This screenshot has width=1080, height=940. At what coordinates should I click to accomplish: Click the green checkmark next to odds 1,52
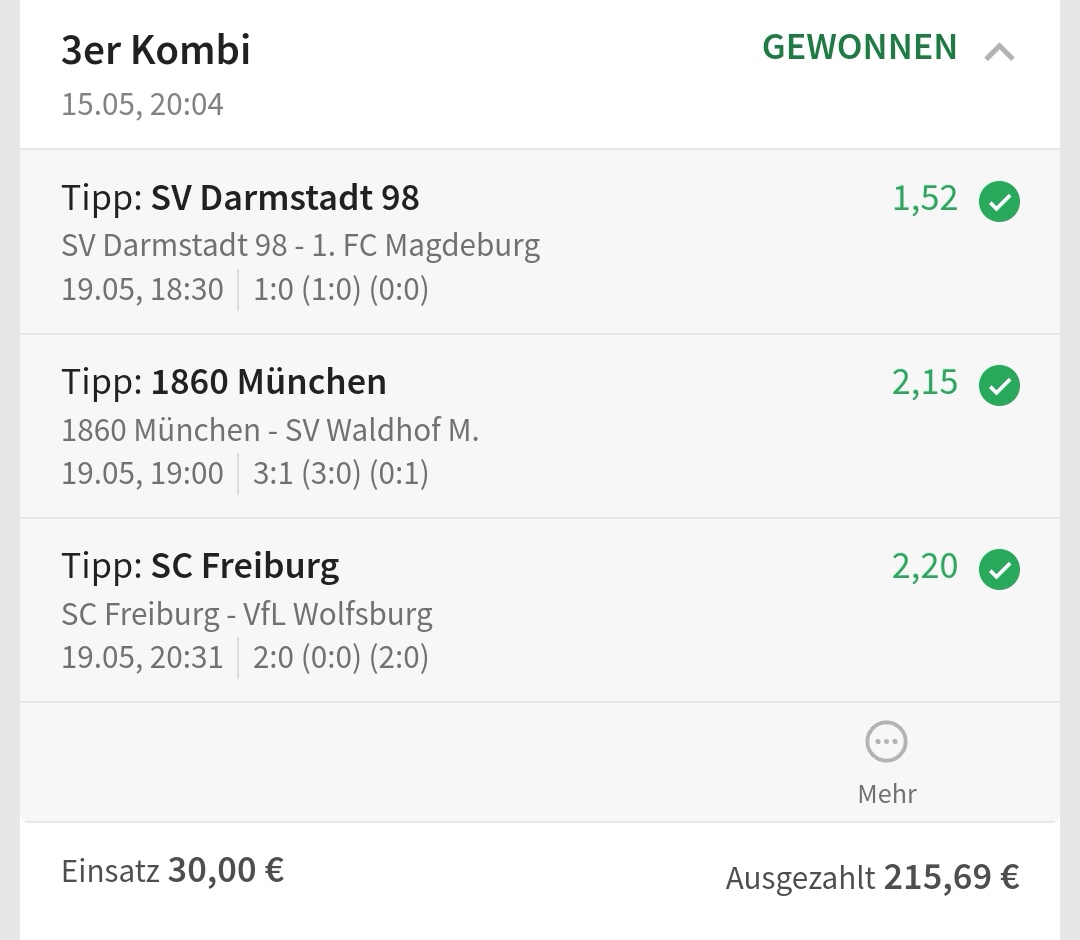(999, 202)
